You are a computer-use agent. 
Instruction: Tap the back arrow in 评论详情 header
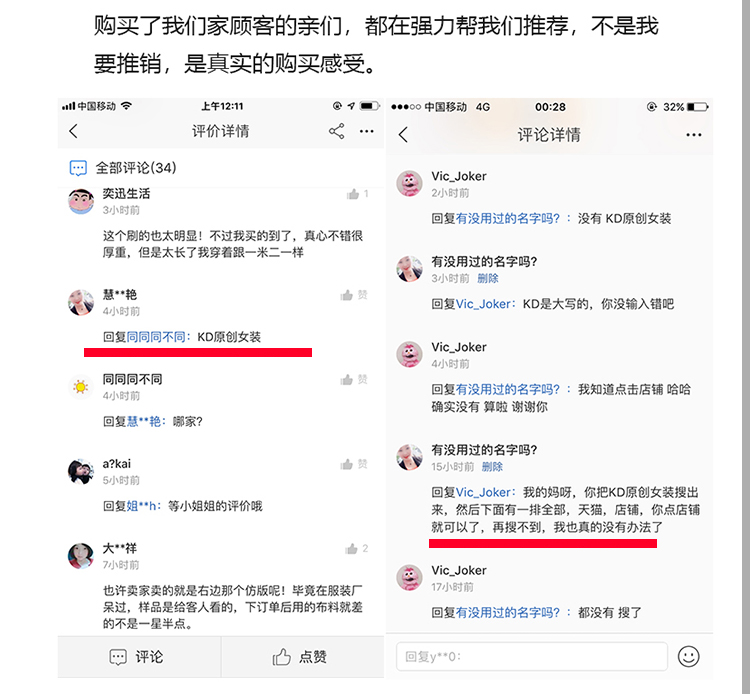click(403, 135)
